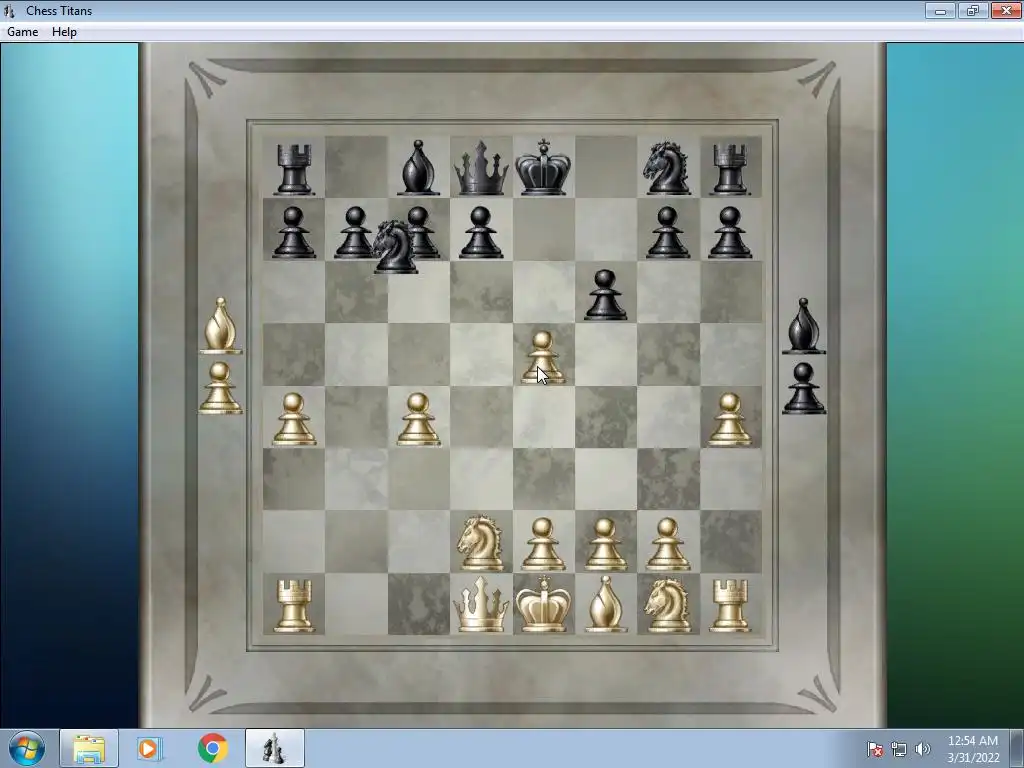Screen dimensions: 1024x768
Task: Select the white pawn on h4
Action: click(729, 419)
